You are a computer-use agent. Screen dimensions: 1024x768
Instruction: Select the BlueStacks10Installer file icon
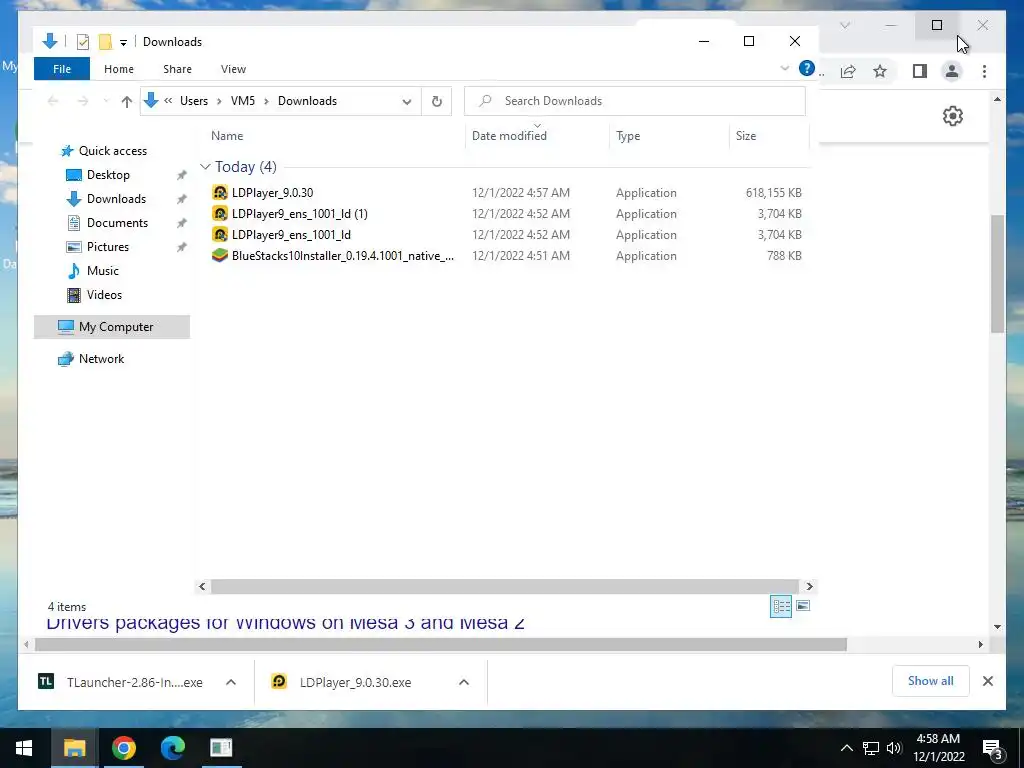click(x=220, y=255)
